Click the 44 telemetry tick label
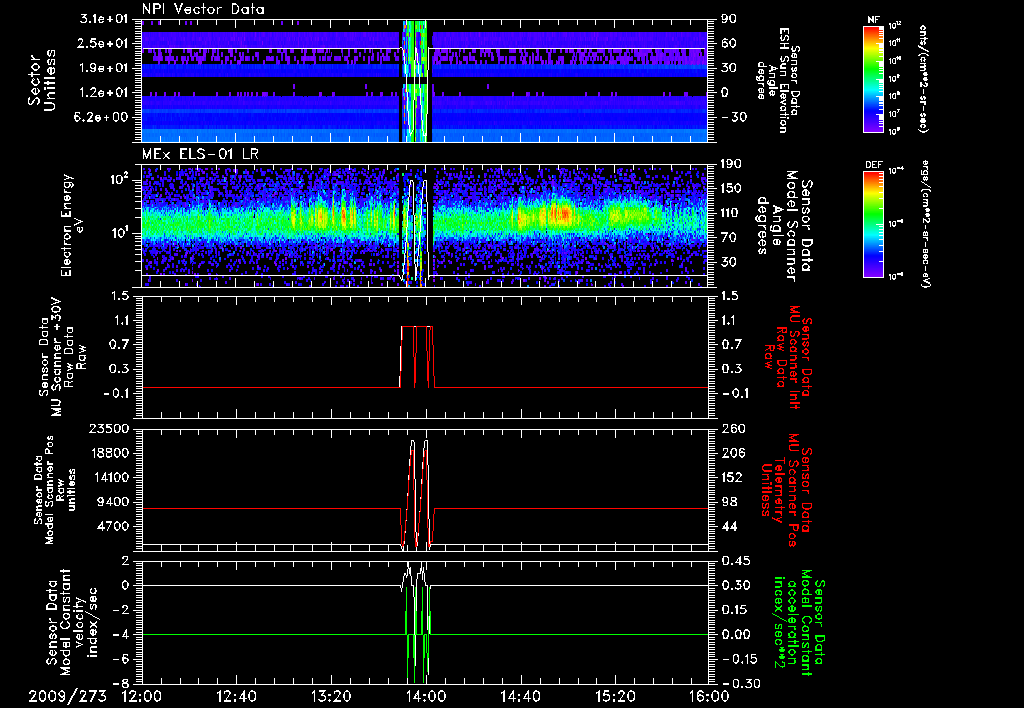The image size is (1024, 708). point(727,526)
